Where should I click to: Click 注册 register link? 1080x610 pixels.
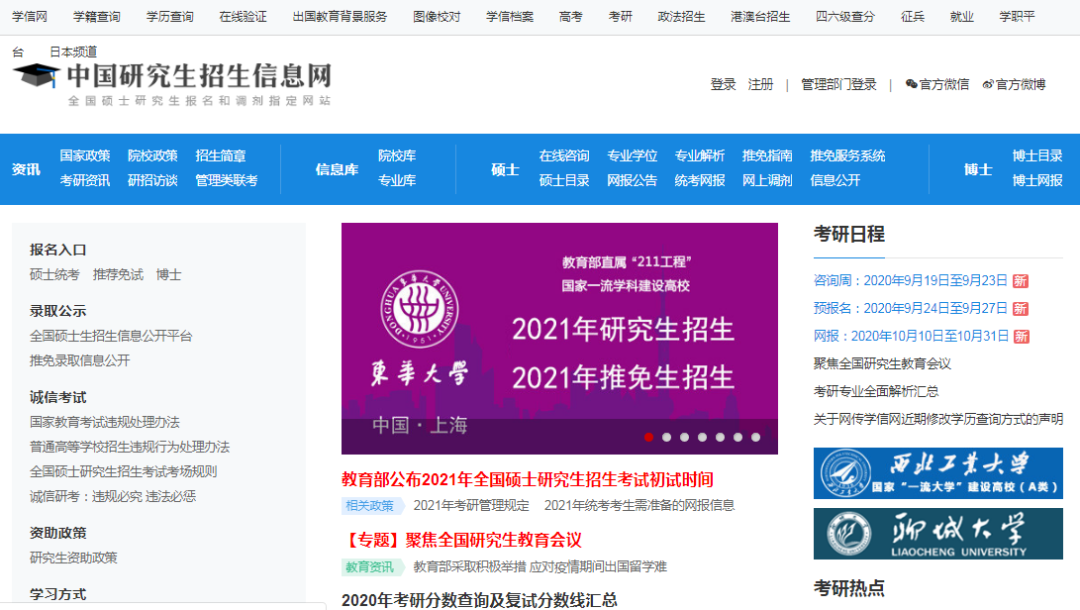[760, 84]
